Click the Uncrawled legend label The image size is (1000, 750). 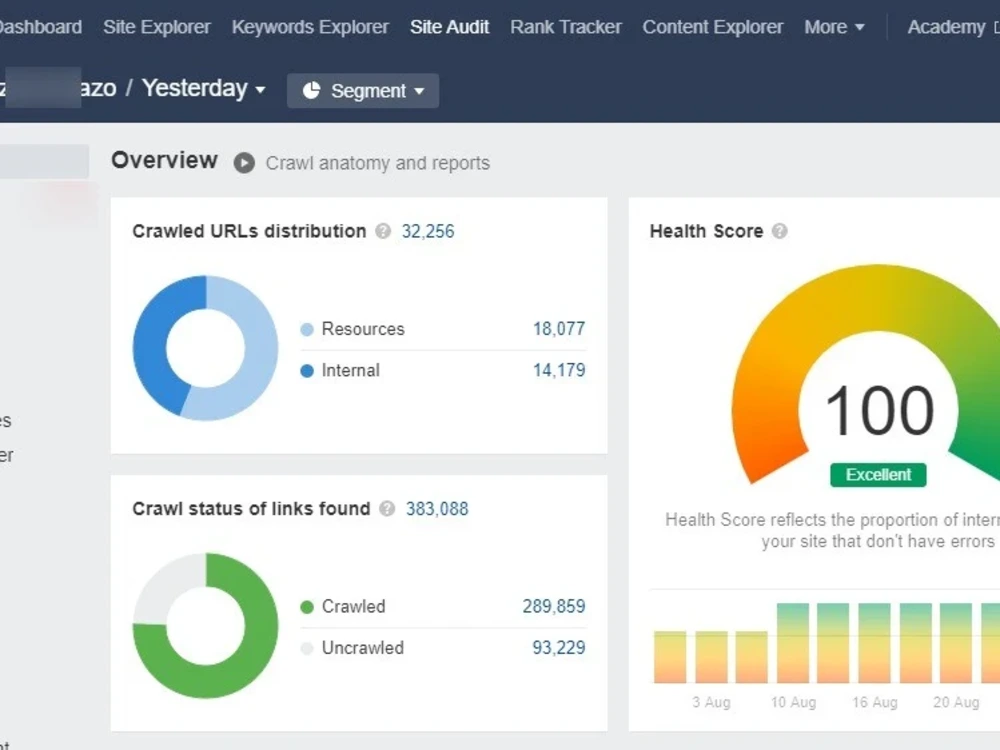click(x=363, y=648)
